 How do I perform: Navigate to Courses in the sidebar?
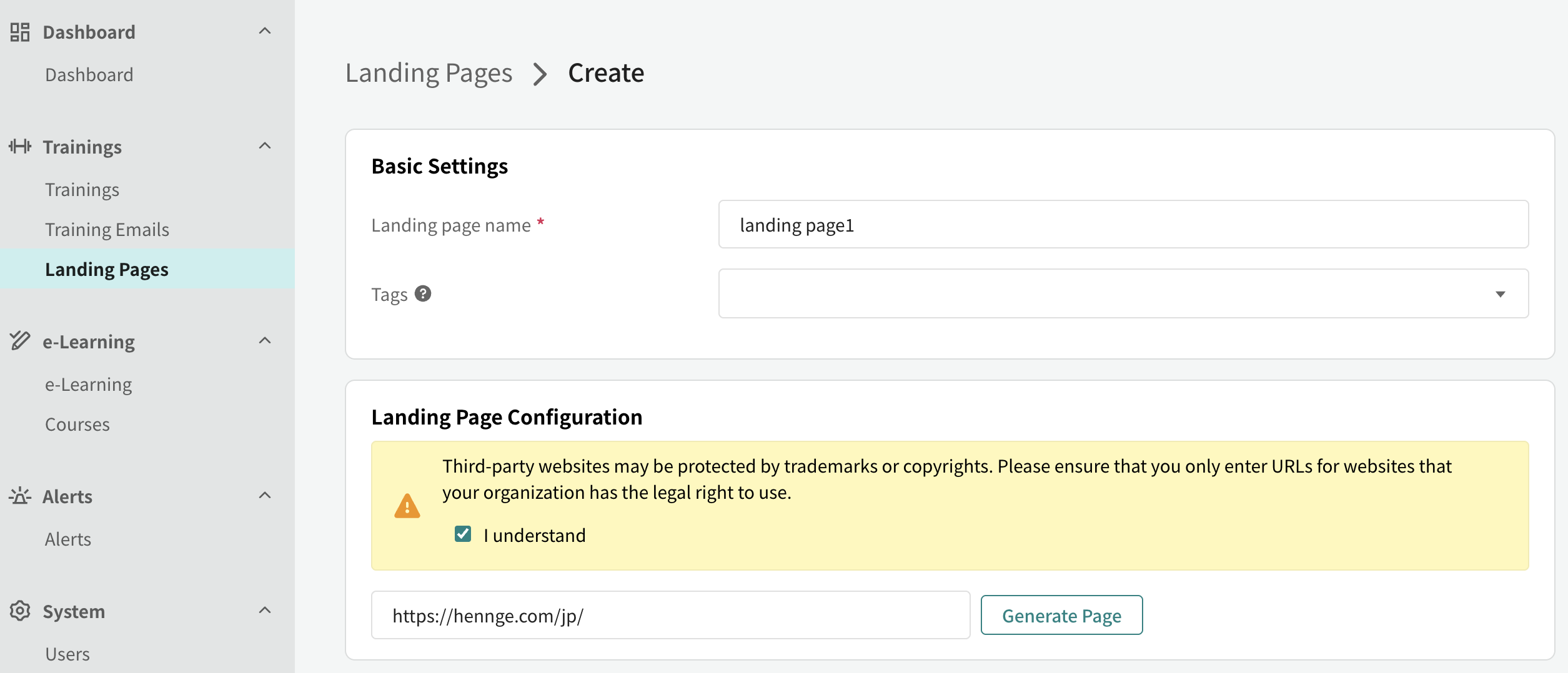click(x=77, y=425)
